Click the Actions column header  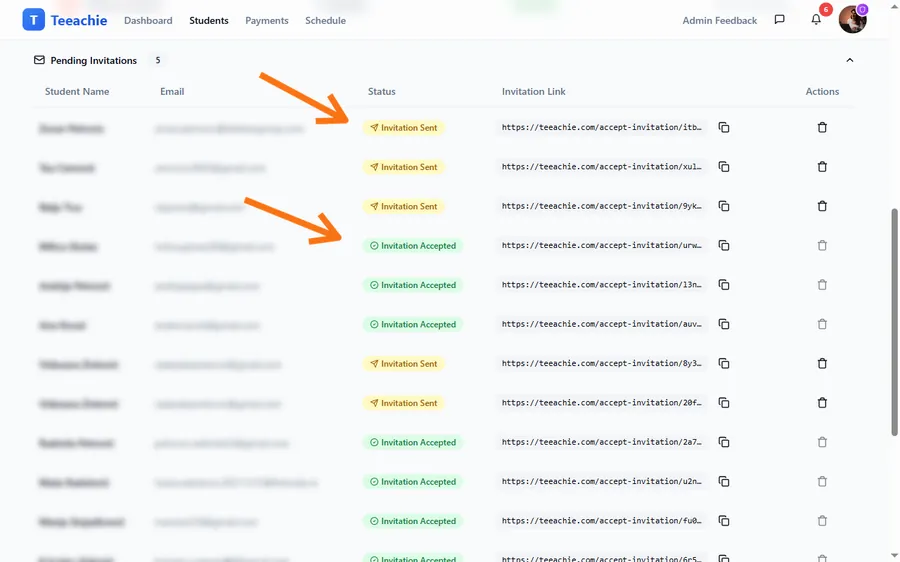822,91
